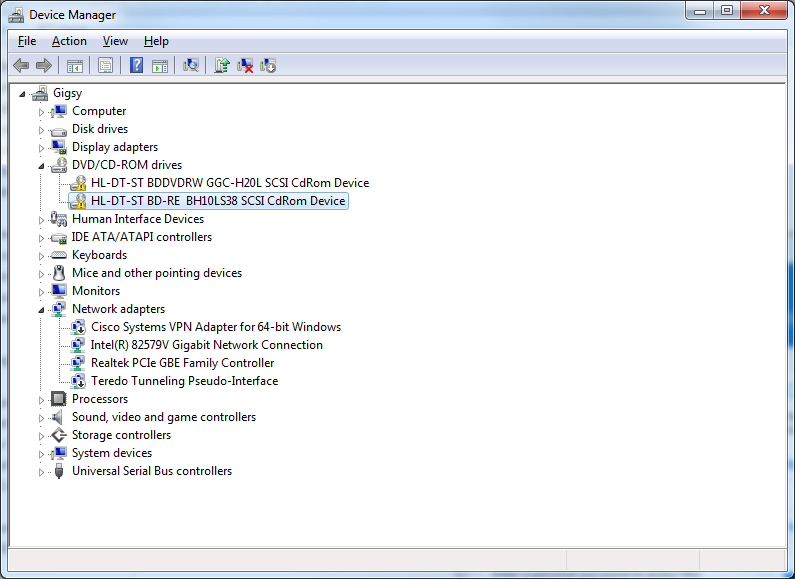795x579 pixels.
Task: Collapse the Network adapters category
Action: click(x=42, y=310)
